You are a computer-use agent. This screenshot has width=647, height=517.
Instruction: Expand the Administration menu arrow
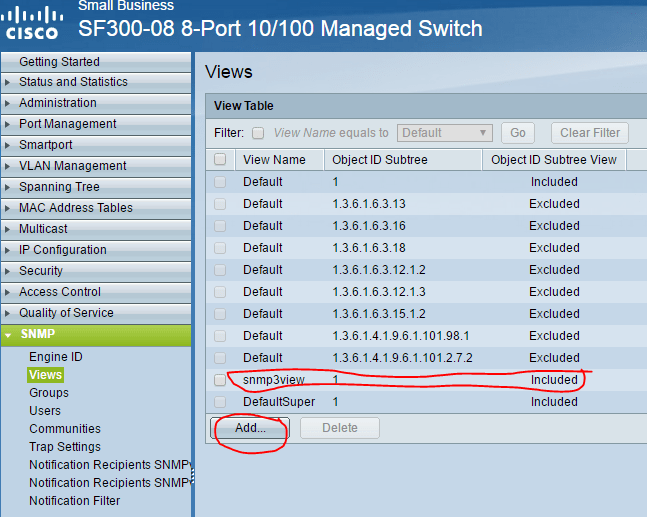pyautogui.click(x=7, y=103)
